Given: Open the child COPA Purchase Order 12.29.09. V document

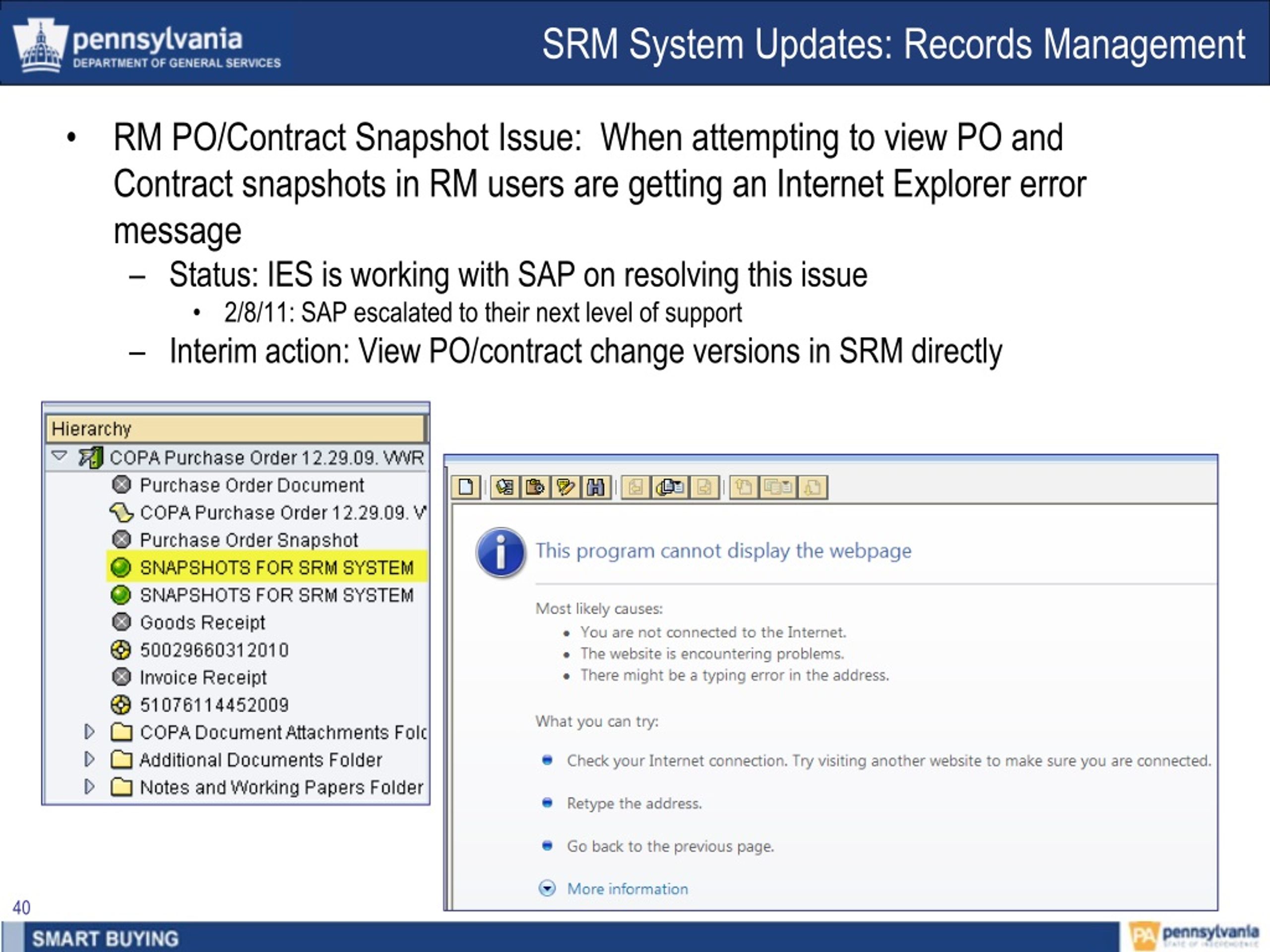Looking at the screenshot, I should coord(283,512).
